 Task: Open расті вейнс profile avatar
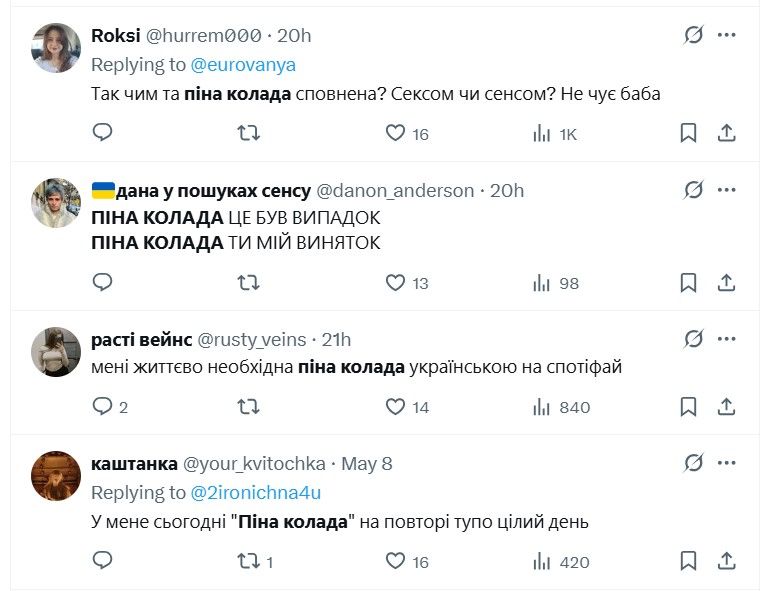pos(56,352)
